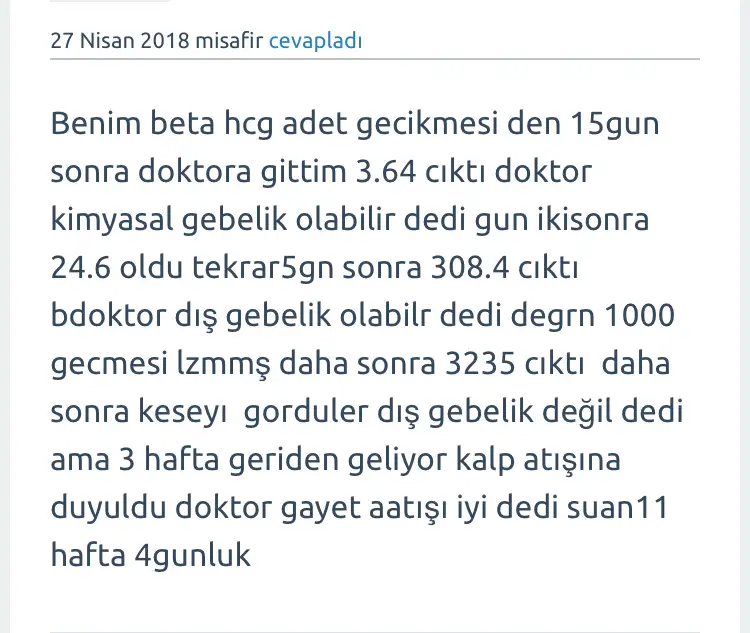The height and width of the screenshot is (633, 750).
Task: Click the value '3235' in the comment
Action: (480, 364)
